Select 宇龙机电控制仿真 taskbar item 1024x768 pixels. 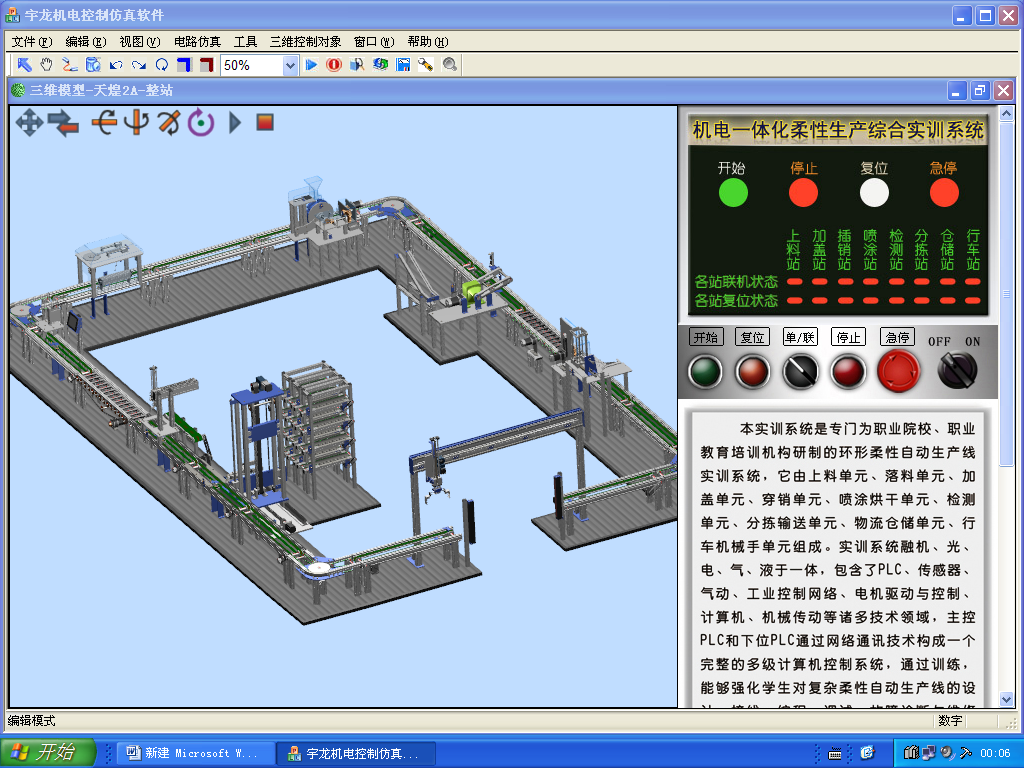pos(355,753)
